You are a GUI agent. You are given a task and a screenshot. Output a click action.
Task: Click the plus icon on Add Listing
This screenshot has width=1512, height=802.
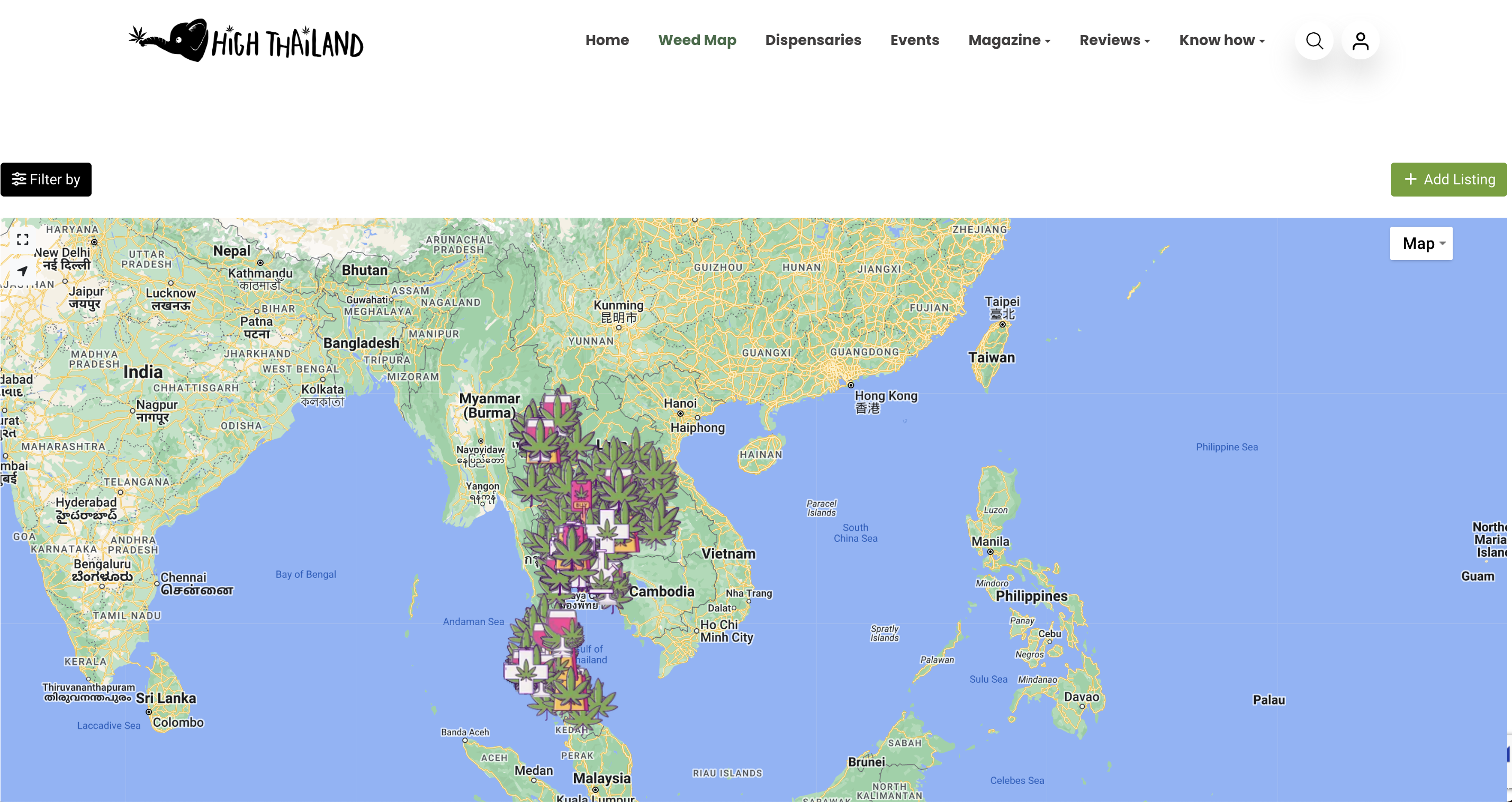tap(1410, 179)
